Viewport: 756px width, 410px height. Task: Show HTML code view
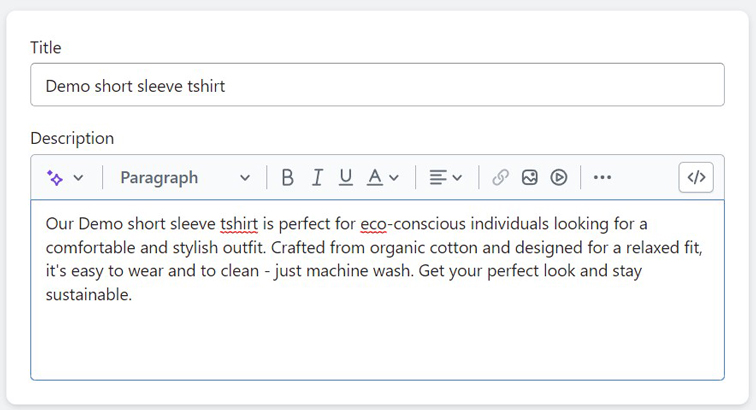[x=696, y=178]
